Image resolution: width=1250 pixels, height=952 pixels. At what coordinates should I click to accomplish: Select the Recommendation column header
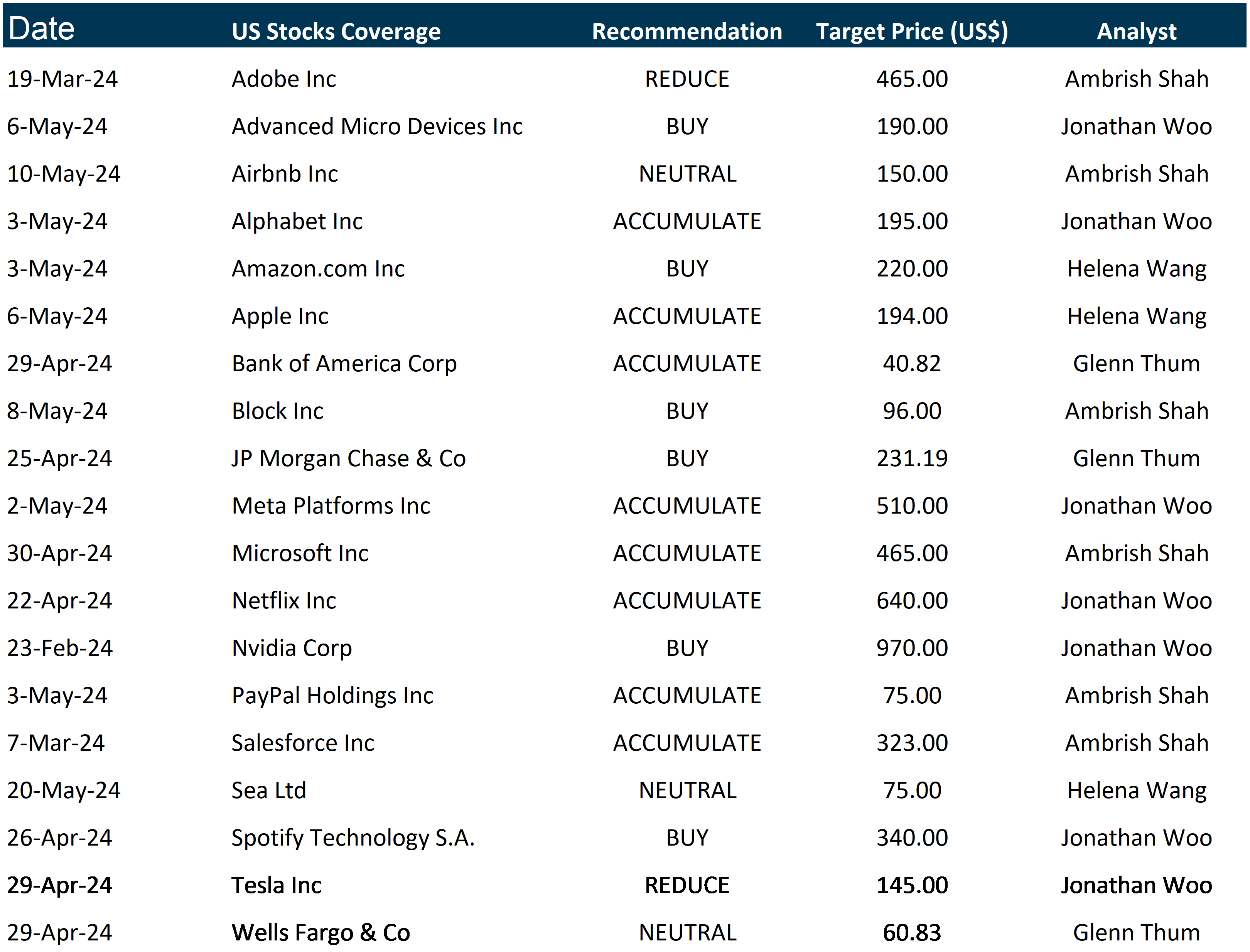tap(687, 31)
